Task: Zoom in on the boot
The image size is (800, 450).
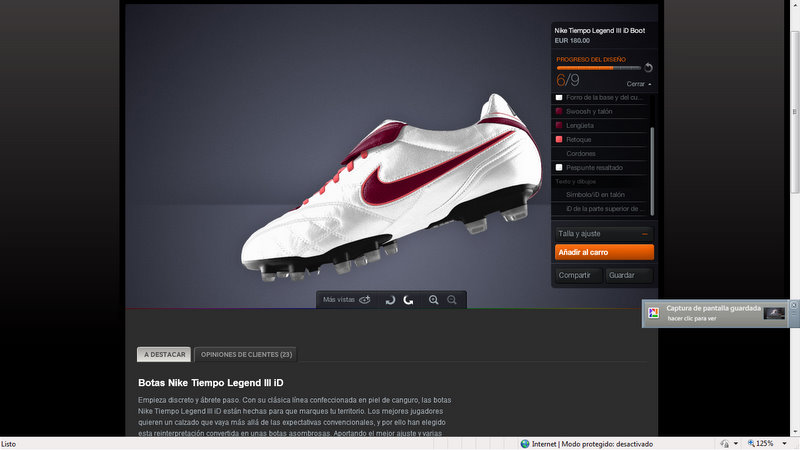Action: point(433,300)
